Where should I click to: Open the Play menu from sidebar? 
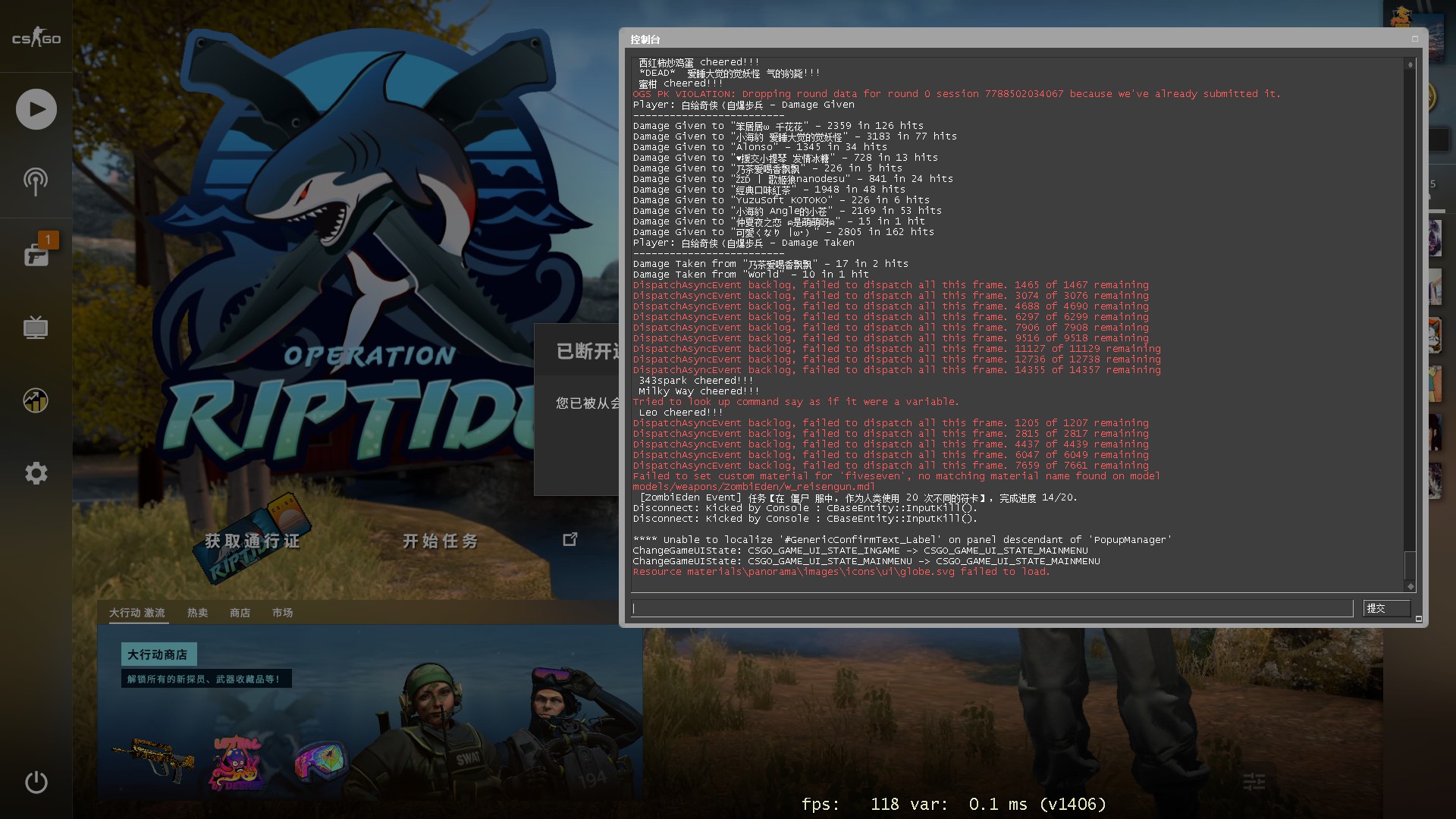point(36,109)
